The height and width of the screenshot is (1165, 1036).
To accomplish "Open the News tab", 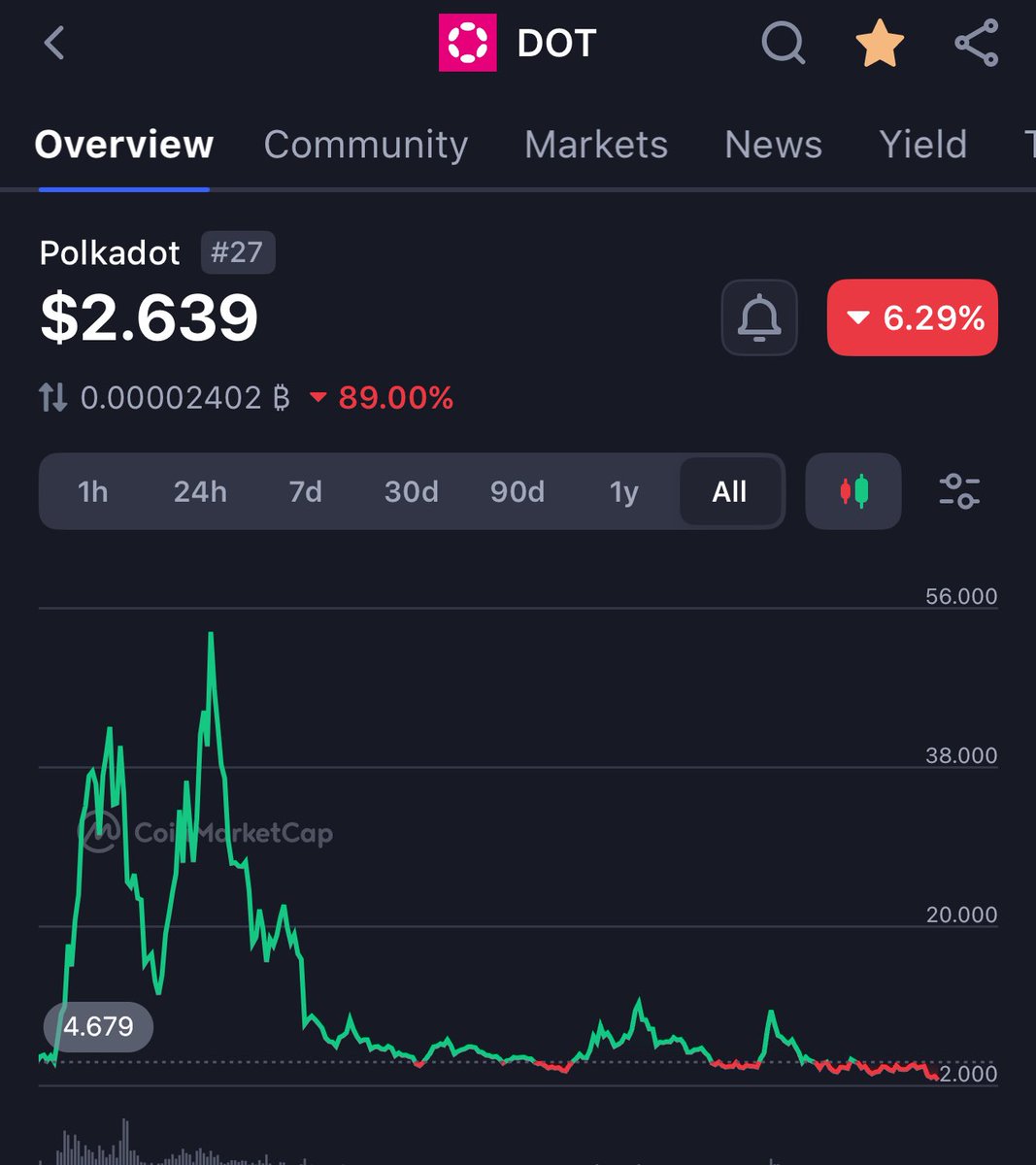I will tap(773, 145).
